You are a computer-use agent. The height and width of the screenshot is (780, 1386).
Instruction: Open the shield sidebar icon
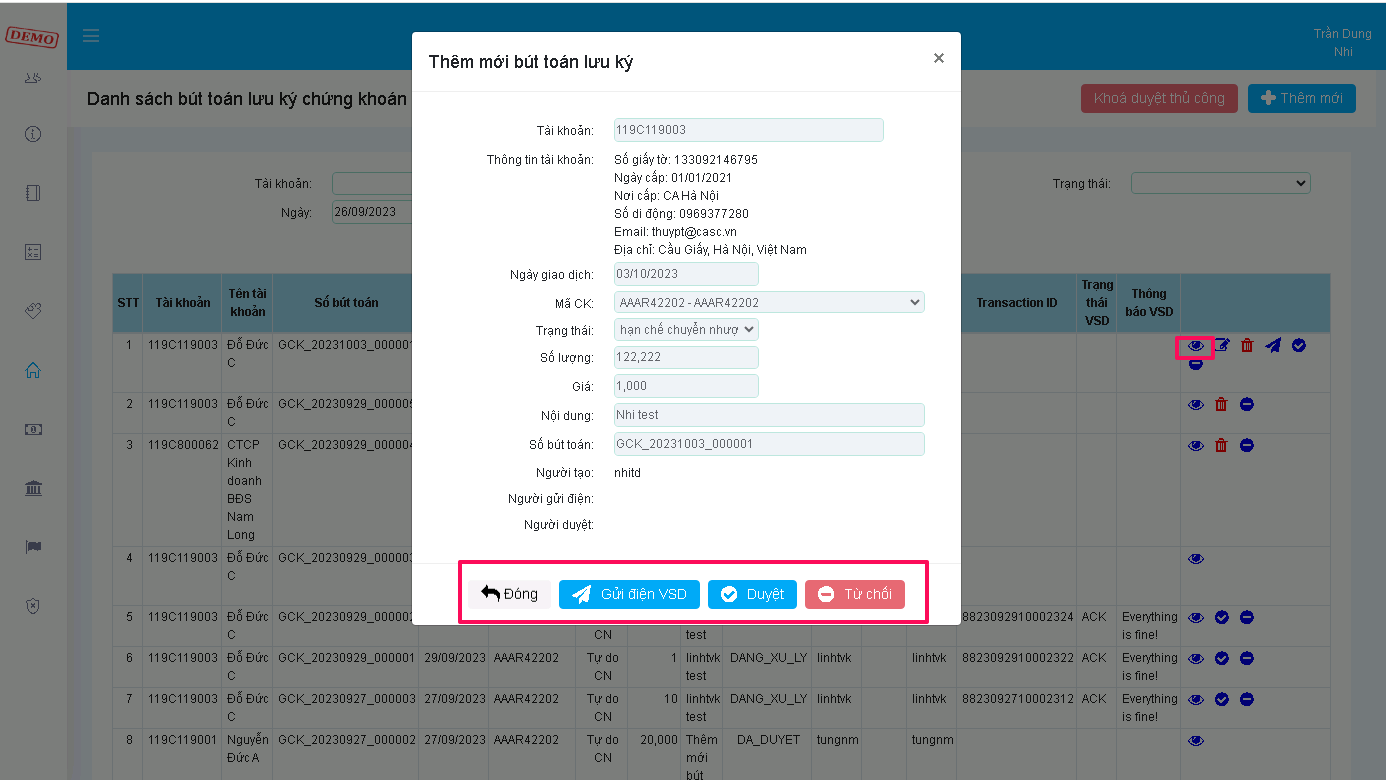(x=33, y=606)
